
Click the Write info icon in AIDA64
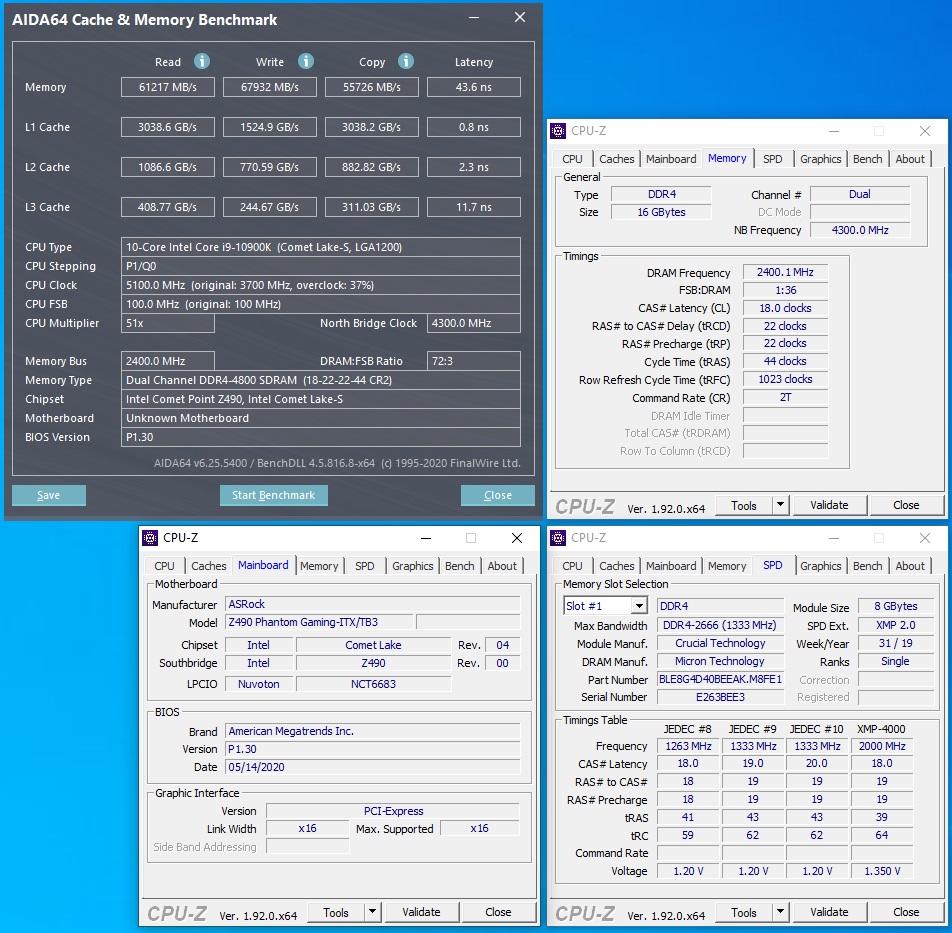tap(305, 61)
